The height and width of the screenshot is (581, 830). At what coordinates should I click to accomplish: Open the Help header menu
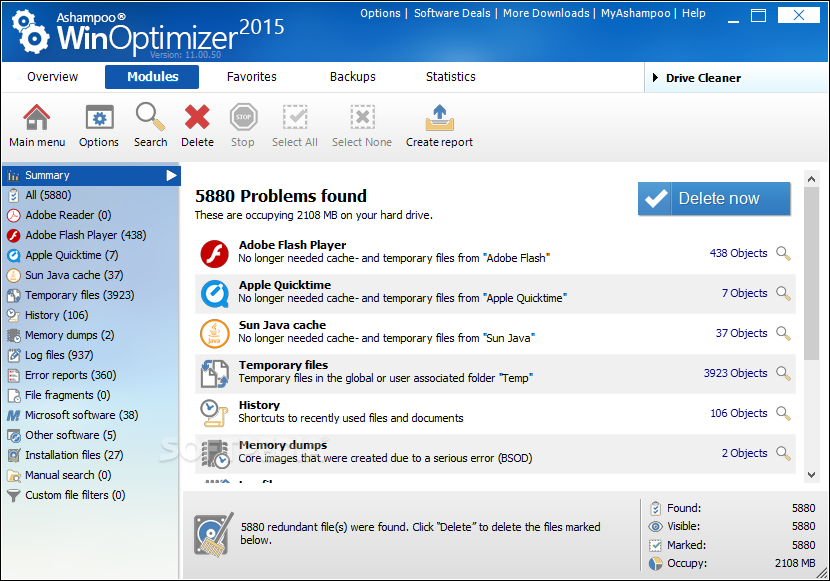coord(693,13)
